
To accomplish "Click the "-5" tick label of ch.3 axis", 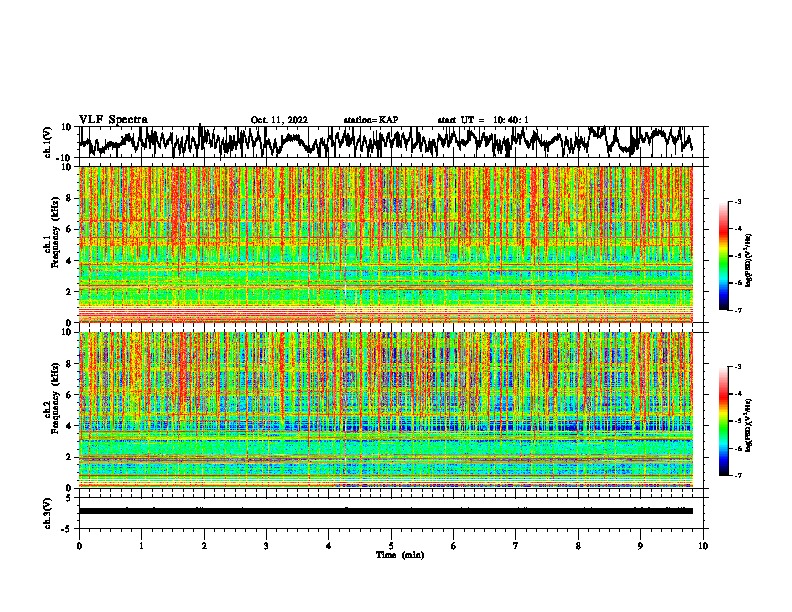I will point(68,529).
